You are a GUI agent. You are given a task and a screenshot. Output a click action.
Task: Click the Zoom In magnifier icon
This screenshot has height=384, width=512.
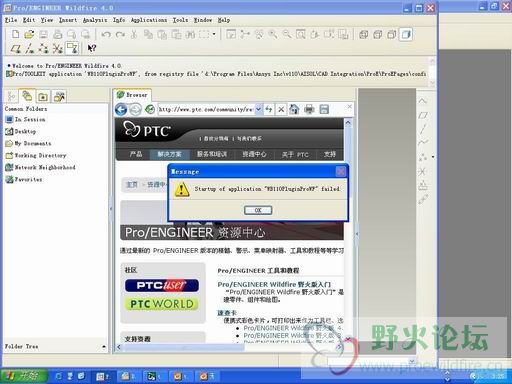(273, 34)
